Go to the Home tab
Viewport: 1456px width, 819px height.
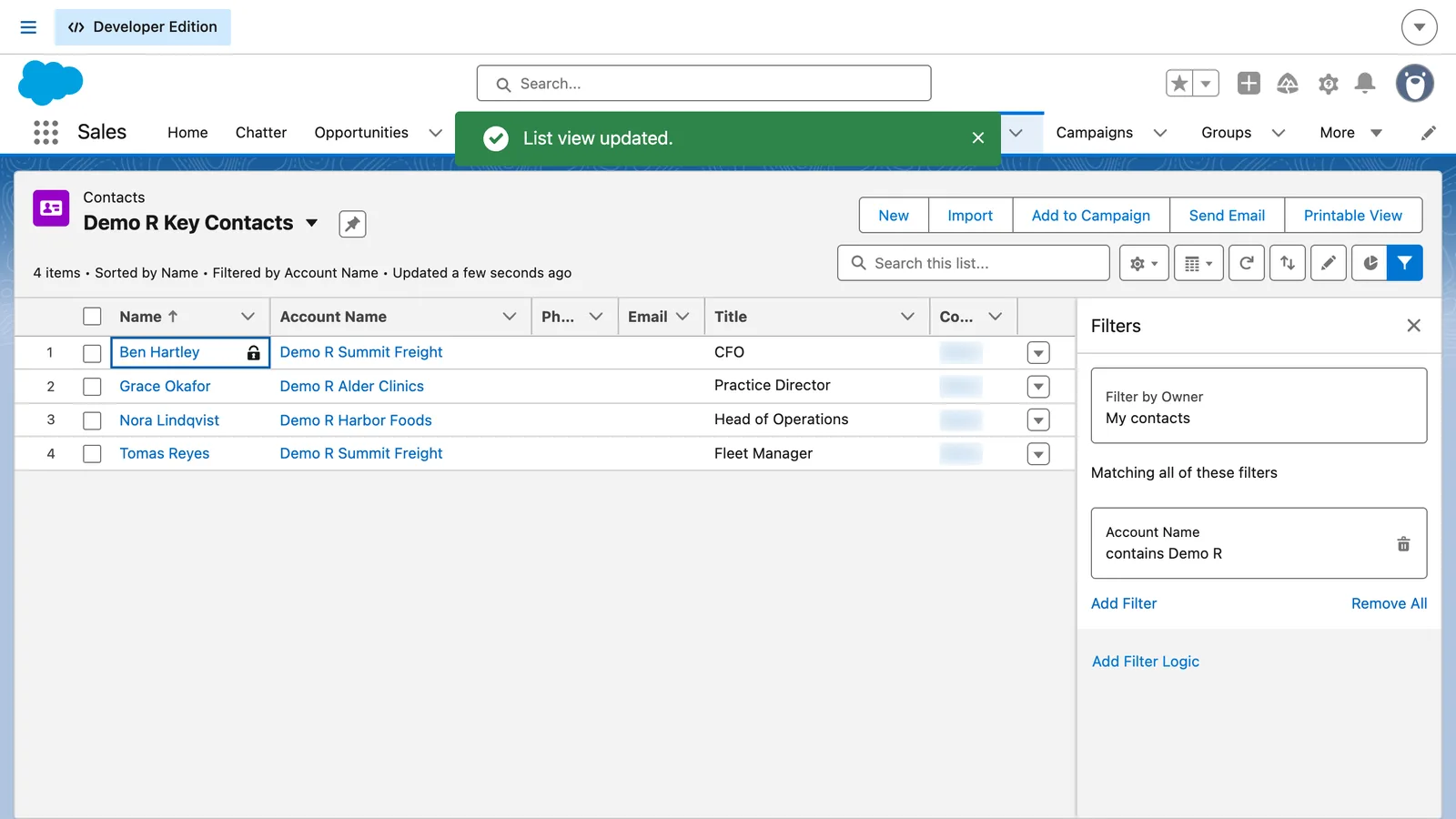(187, 133)
